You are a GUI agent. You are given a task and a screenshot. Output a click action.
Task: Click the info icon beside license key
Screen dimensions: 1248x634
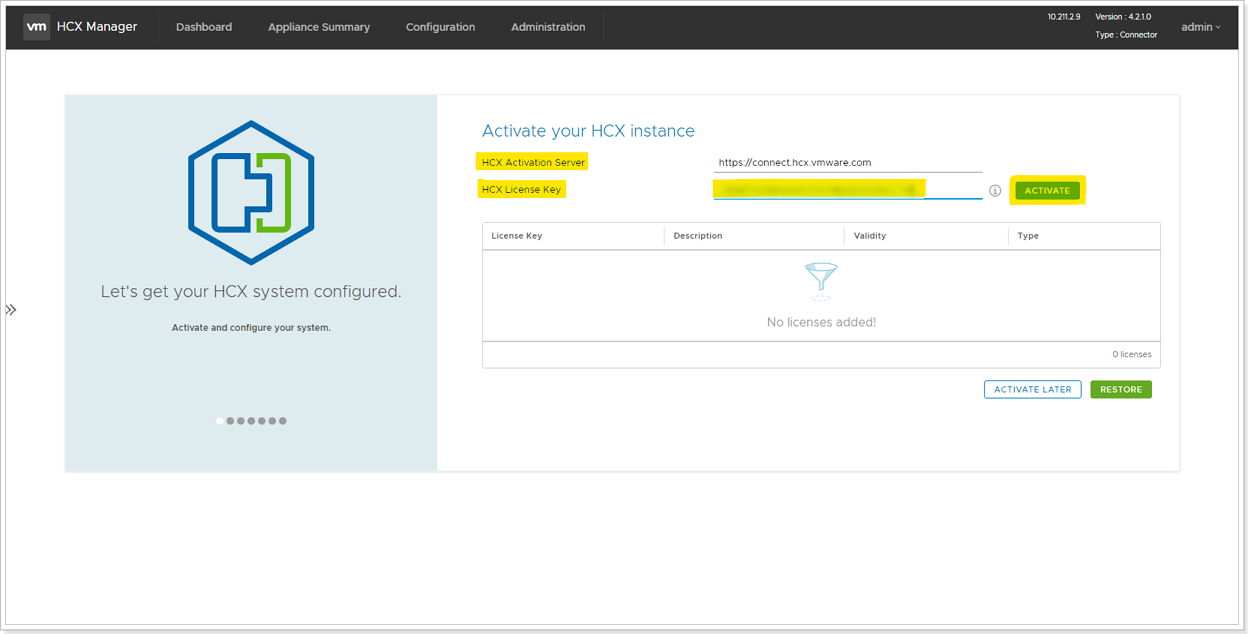coord(995,191)
